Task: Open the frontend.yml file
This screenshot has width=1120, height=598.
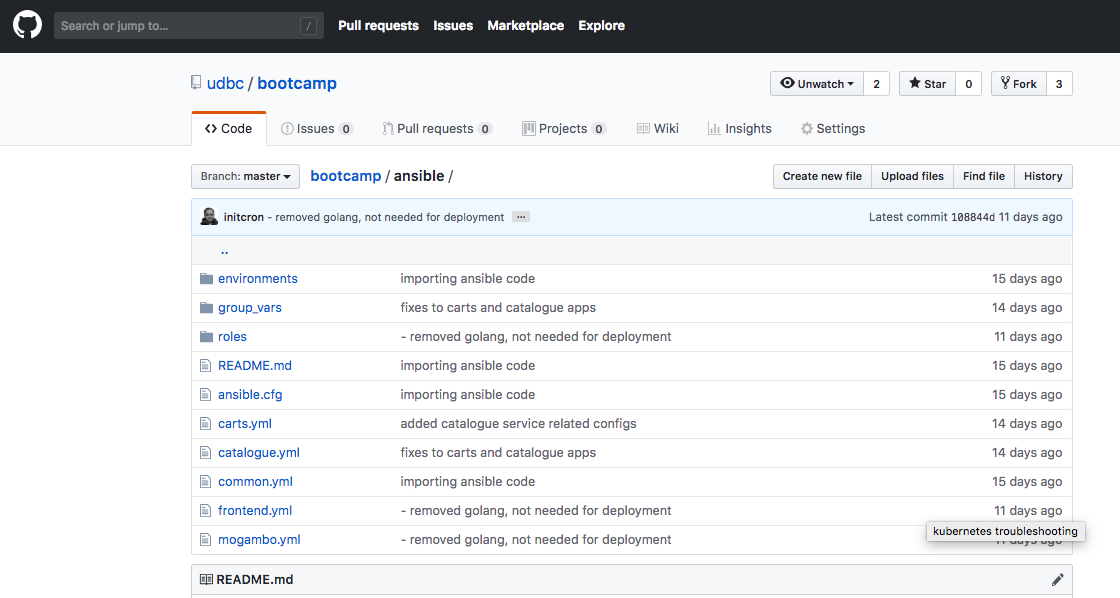Action: point(255,511)
